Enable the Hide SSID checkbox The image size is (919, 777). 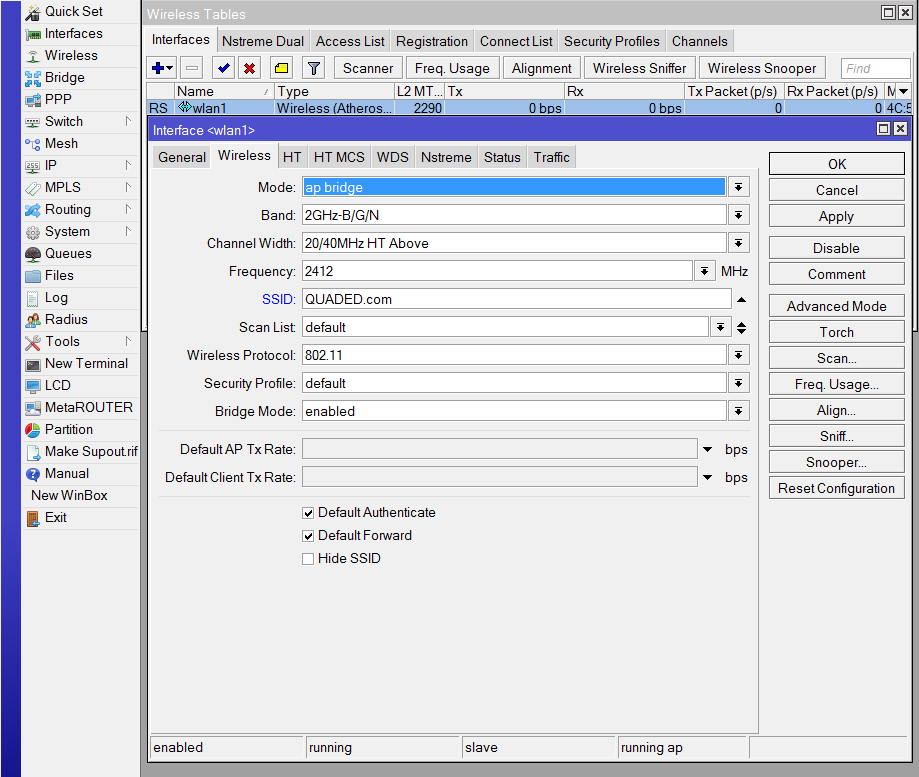[308, 558]
